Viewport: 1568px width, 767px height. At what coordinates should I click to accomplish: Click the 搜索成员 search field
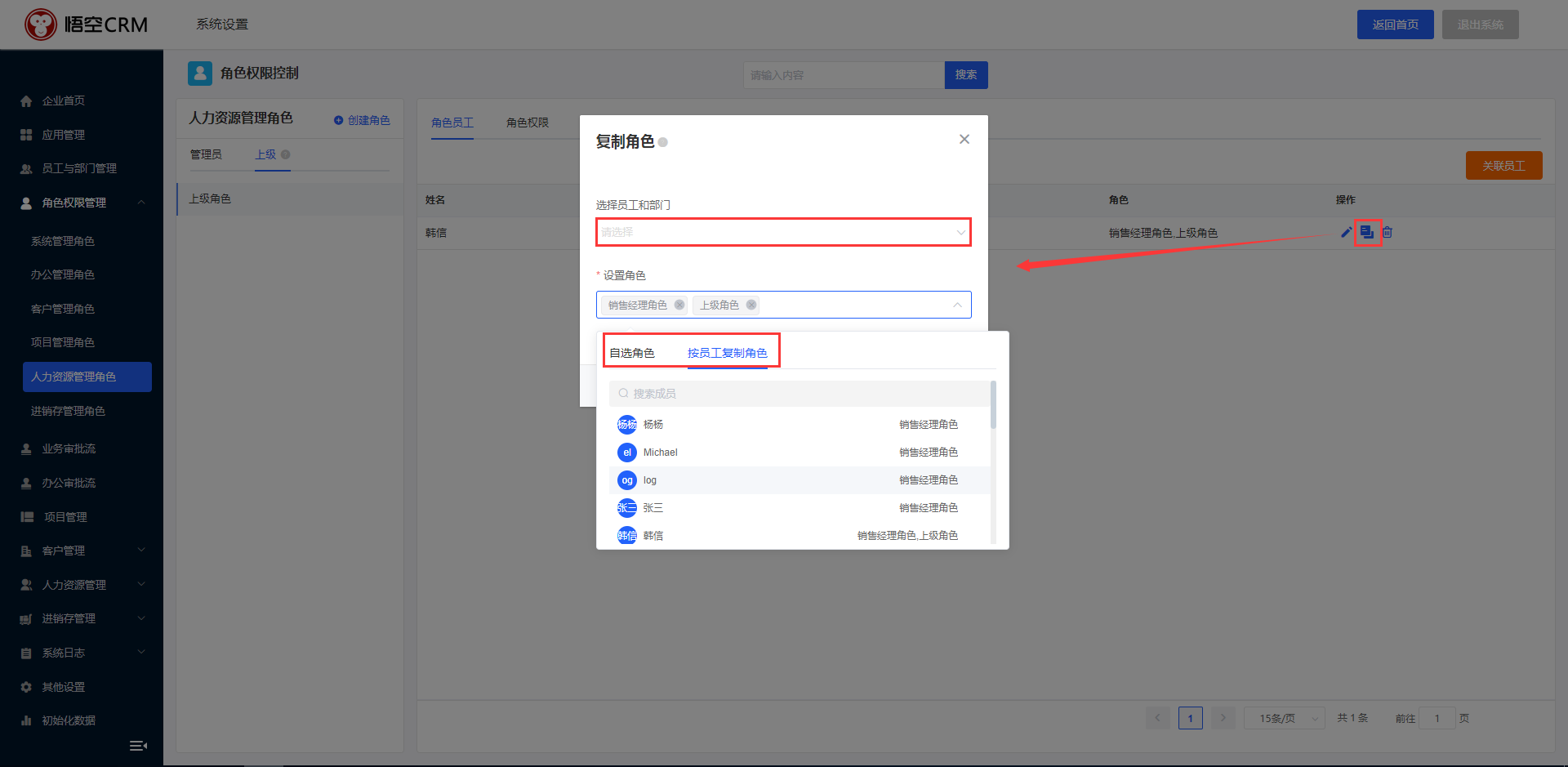[x=800, y=394]
